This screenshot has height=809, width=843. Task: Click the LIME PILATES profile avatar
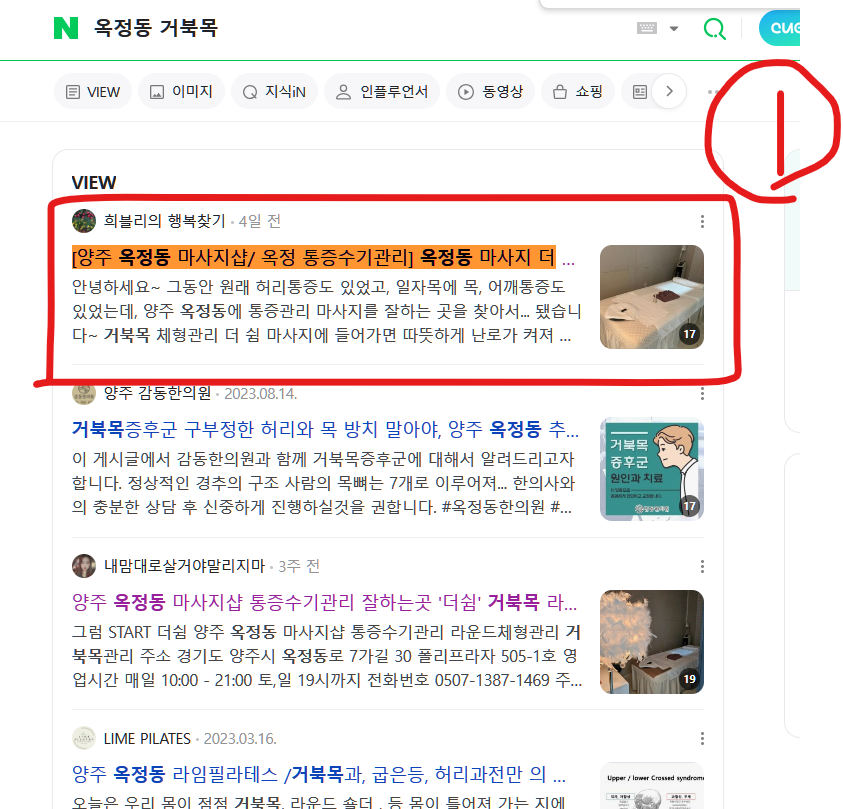[x=84, y=739]
